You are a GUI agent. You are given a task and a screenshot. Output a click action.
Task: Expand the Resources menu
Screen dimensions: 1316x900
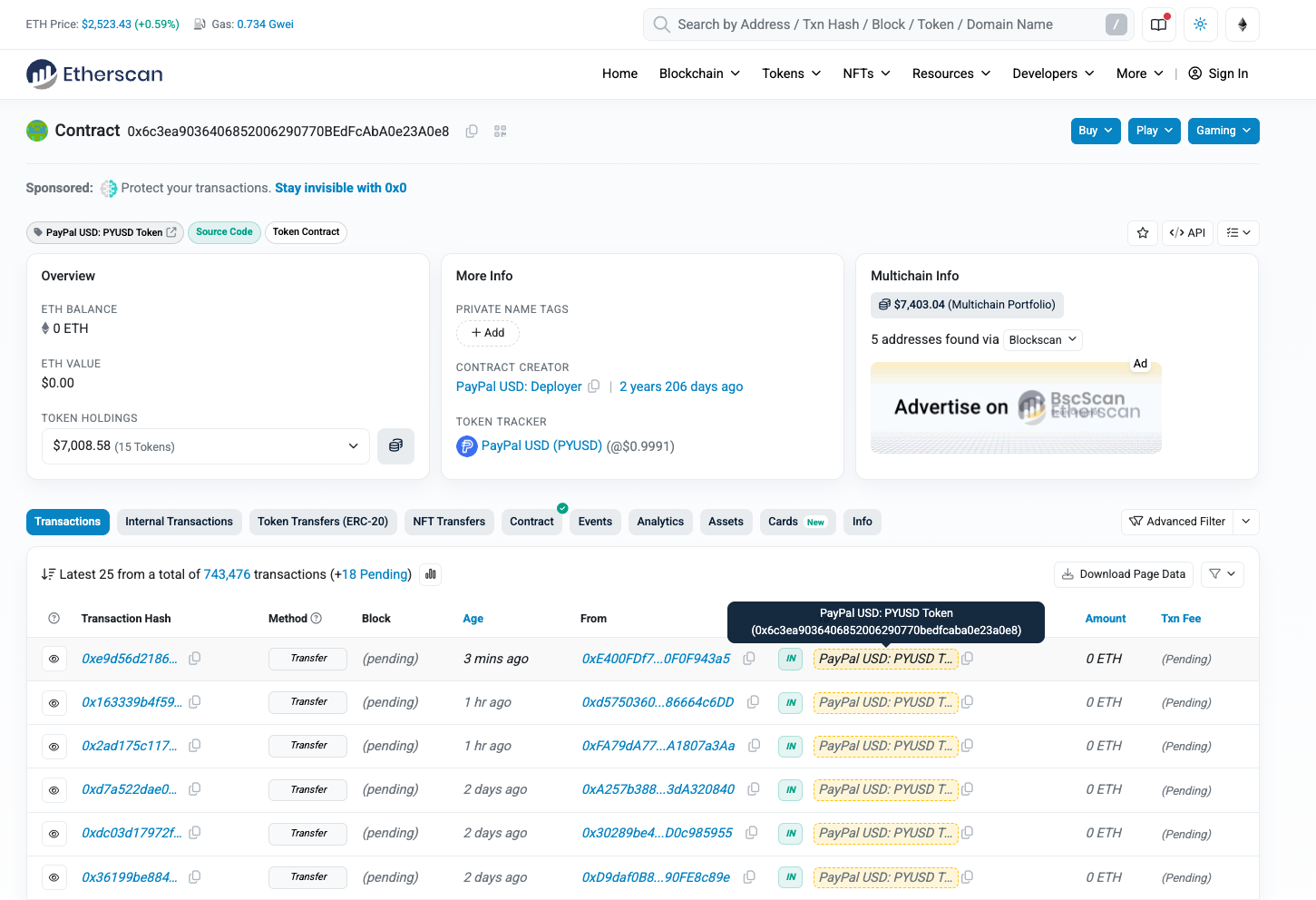click(x=950, y=73)
